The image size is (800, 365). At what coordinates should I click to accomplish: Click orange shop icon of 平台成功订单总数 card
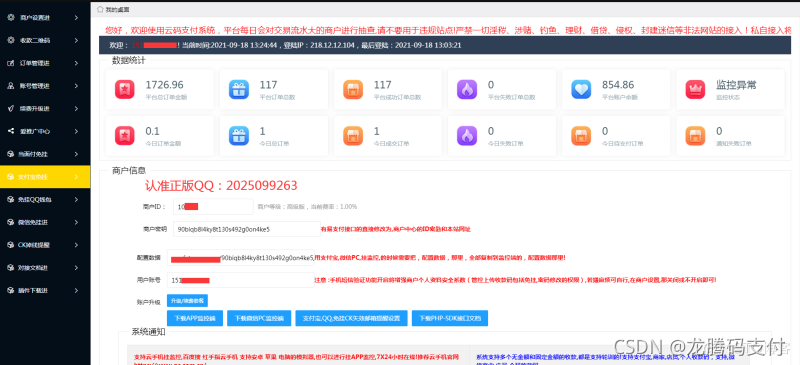[x=353, y=89]
